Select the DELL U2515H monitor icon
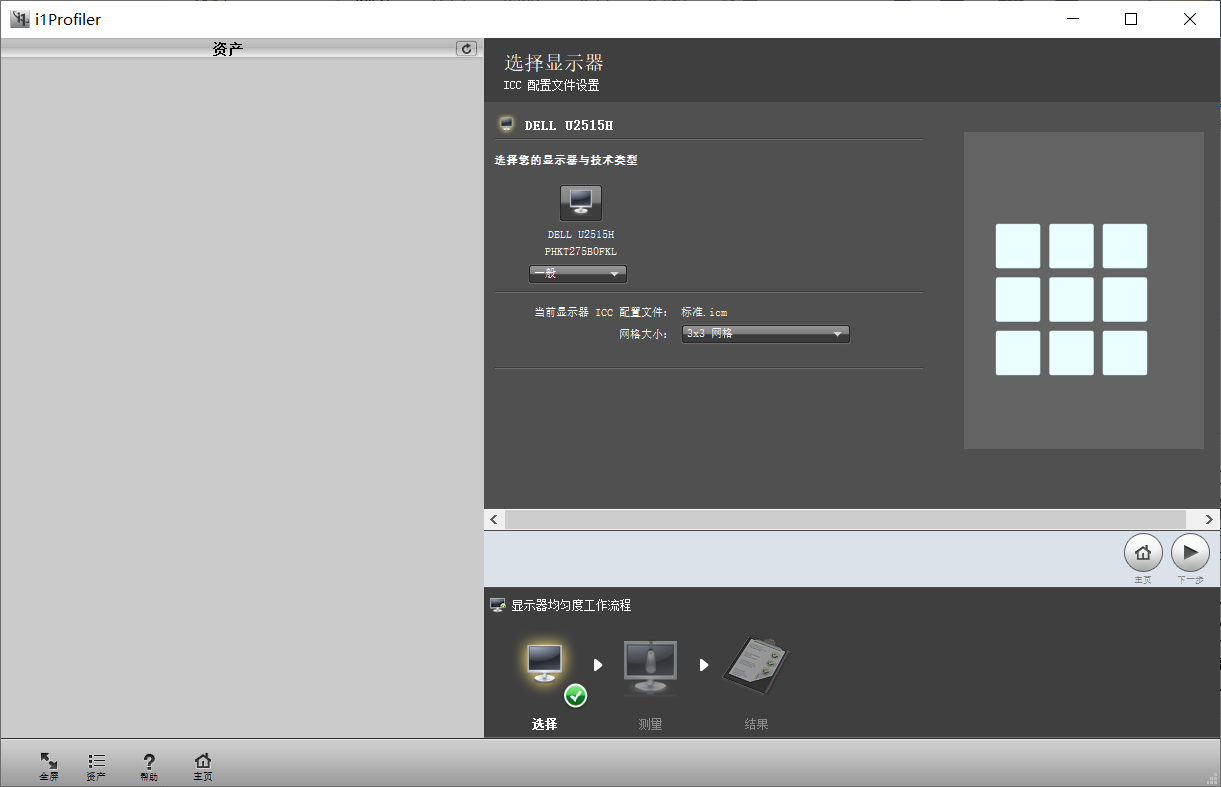 tap(580, 203)
